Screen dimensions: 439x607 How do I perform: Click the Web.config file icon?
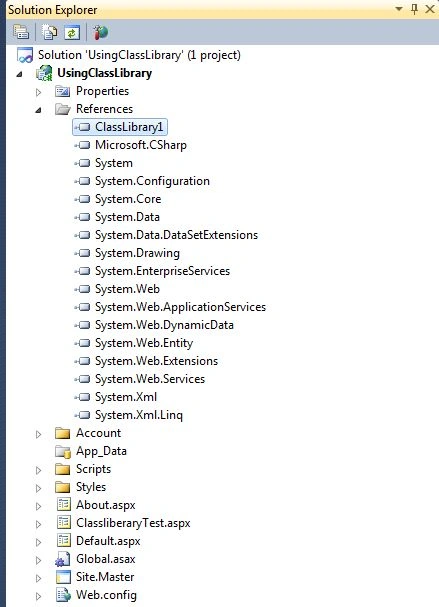(63, 595)
